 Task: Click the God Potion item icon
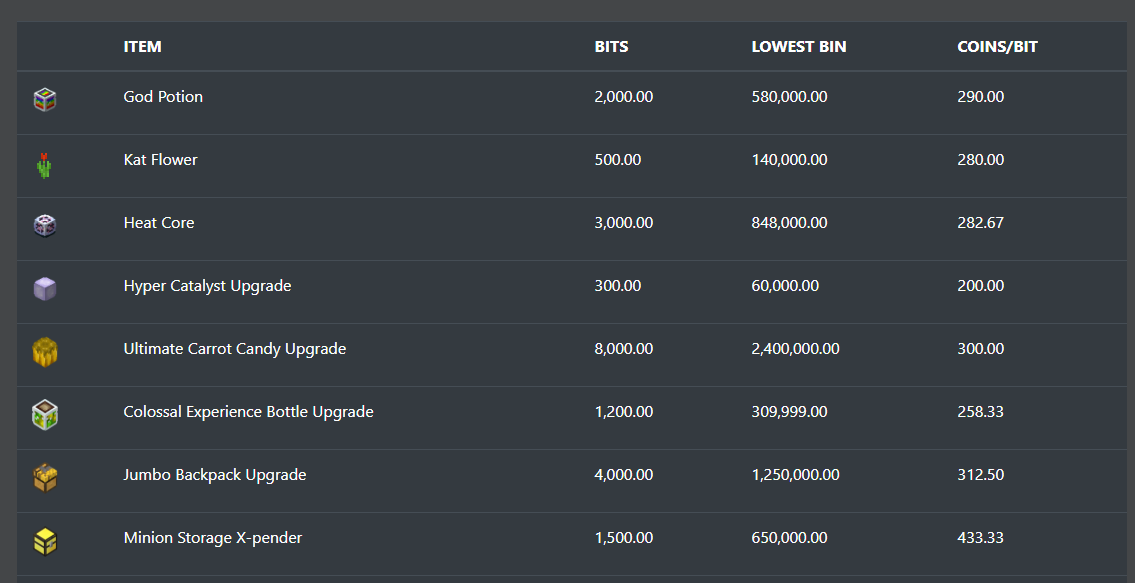45,99
